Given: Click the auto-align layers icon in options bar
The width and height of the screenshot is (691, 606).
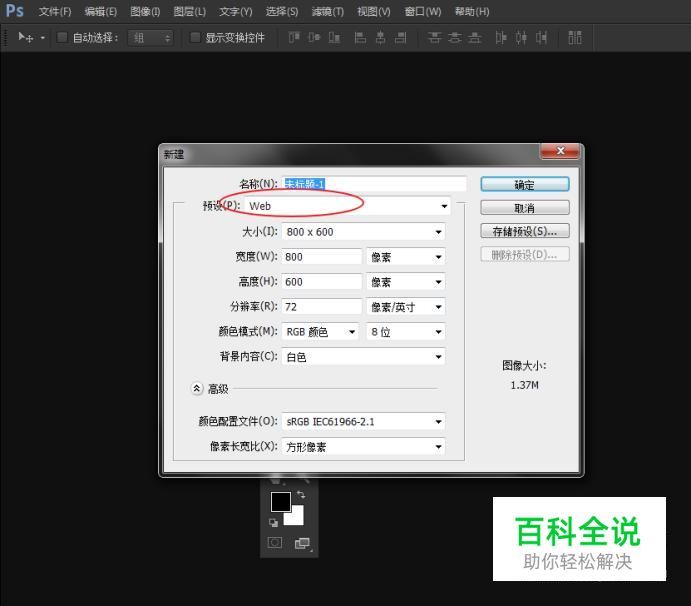Looking at the screenshot, I should pos(574,38).
